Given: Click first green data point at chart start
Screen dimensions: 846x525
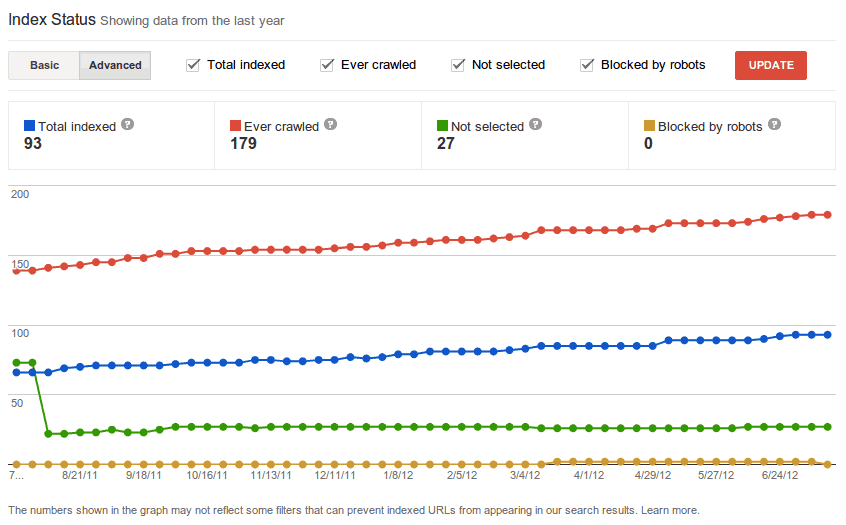Looking at the screenshot, I should click(x=16, y=362).
